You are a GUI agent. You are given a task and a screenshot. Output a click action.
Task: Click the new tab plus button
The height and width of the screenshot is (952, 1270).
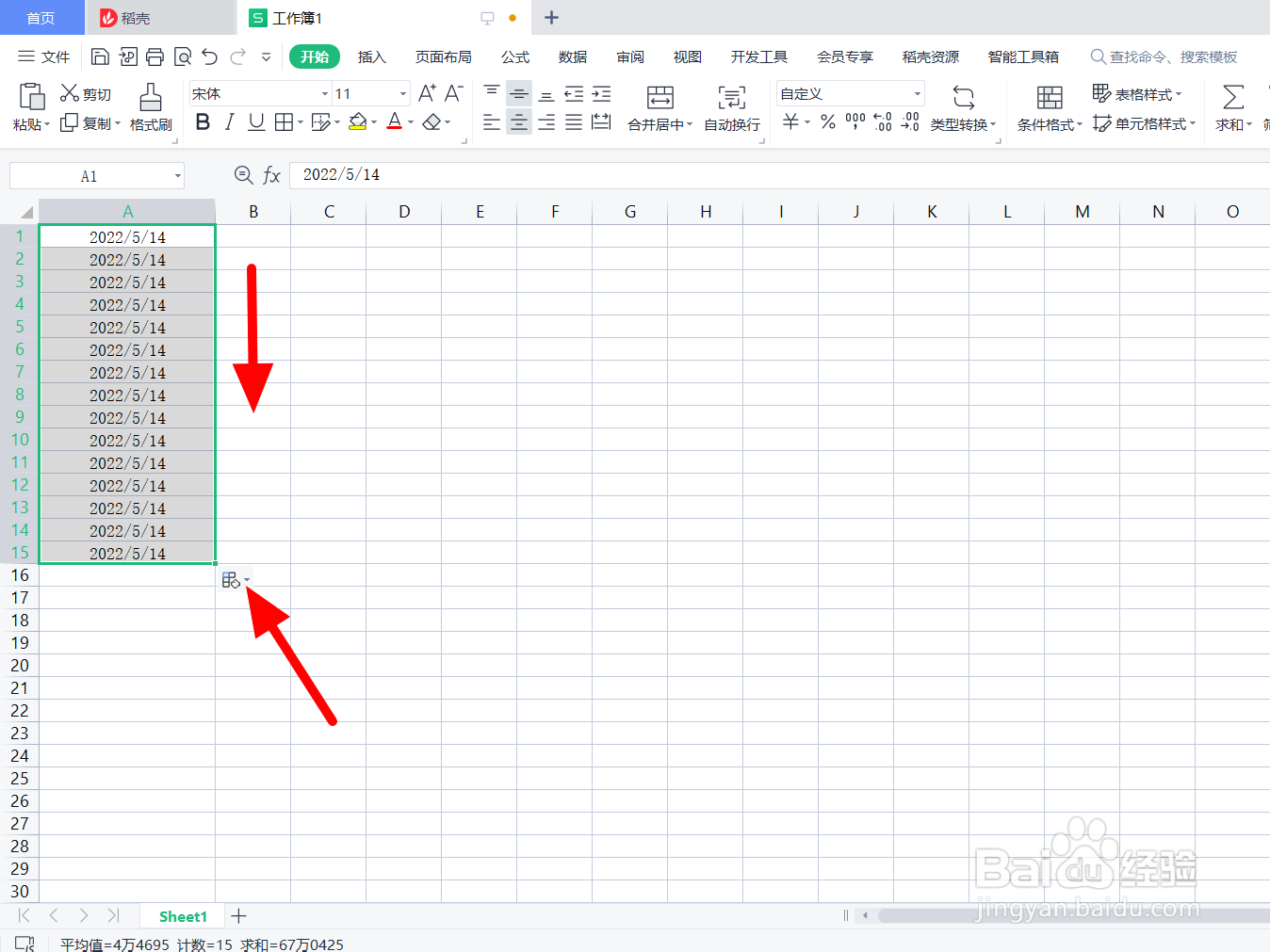pos(552,18)
